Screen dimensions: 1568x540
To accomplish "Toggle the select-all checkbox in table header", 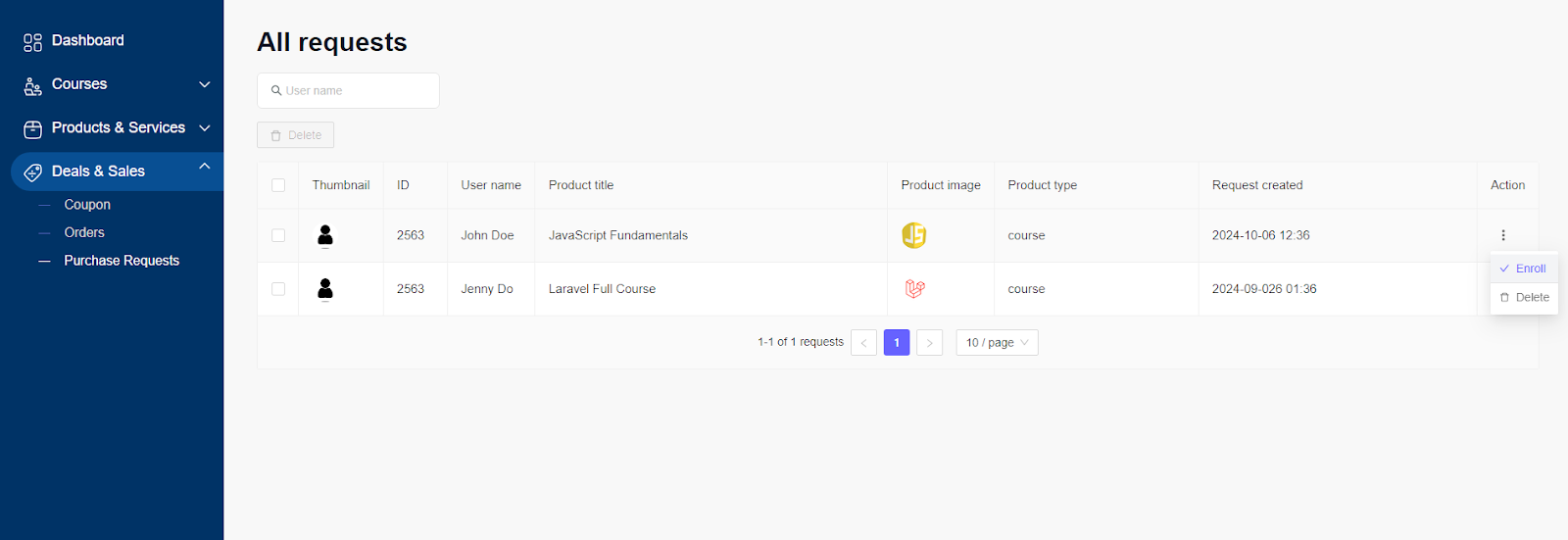I will (278, 185).
